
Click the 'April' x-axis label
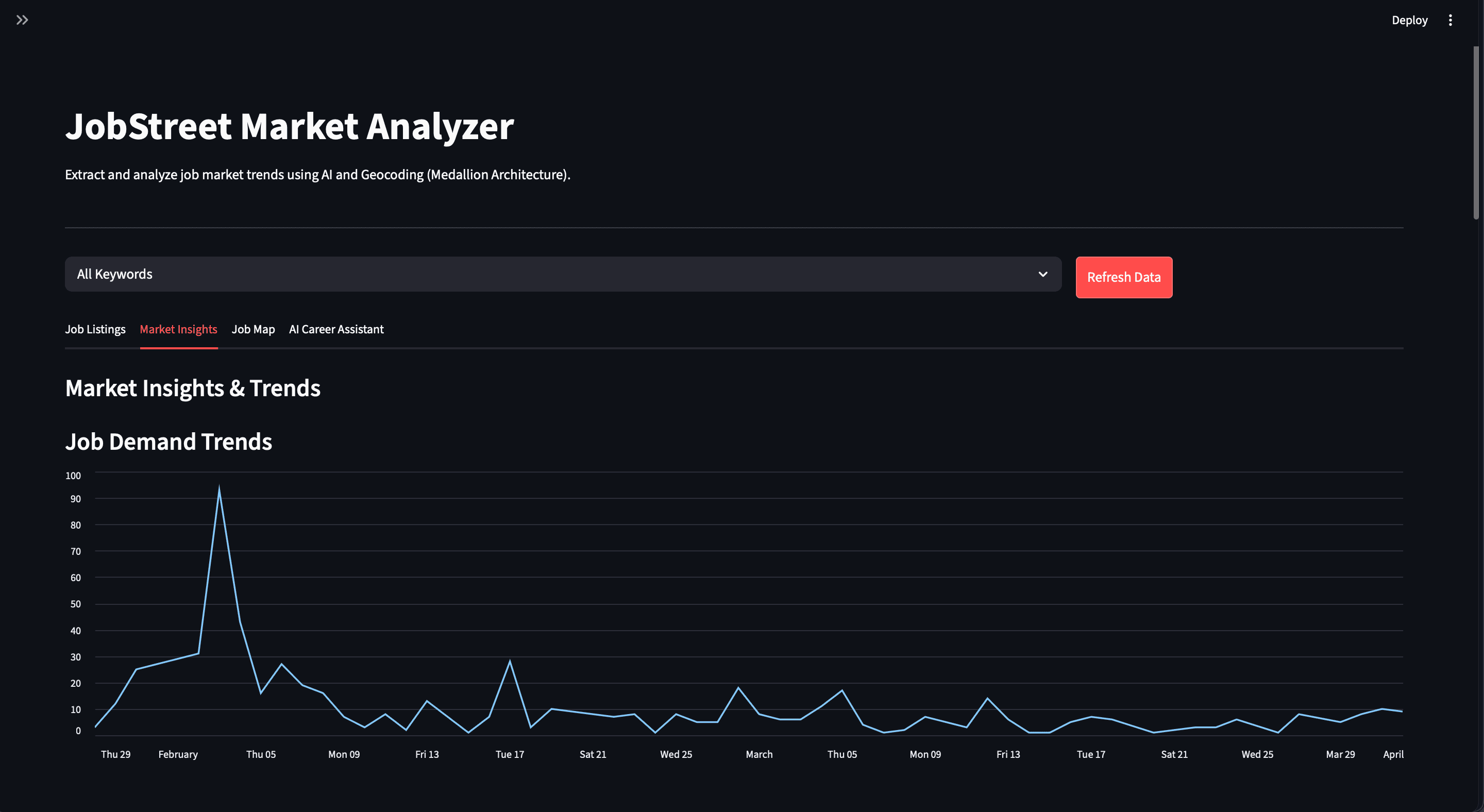tap(1393, 754)
